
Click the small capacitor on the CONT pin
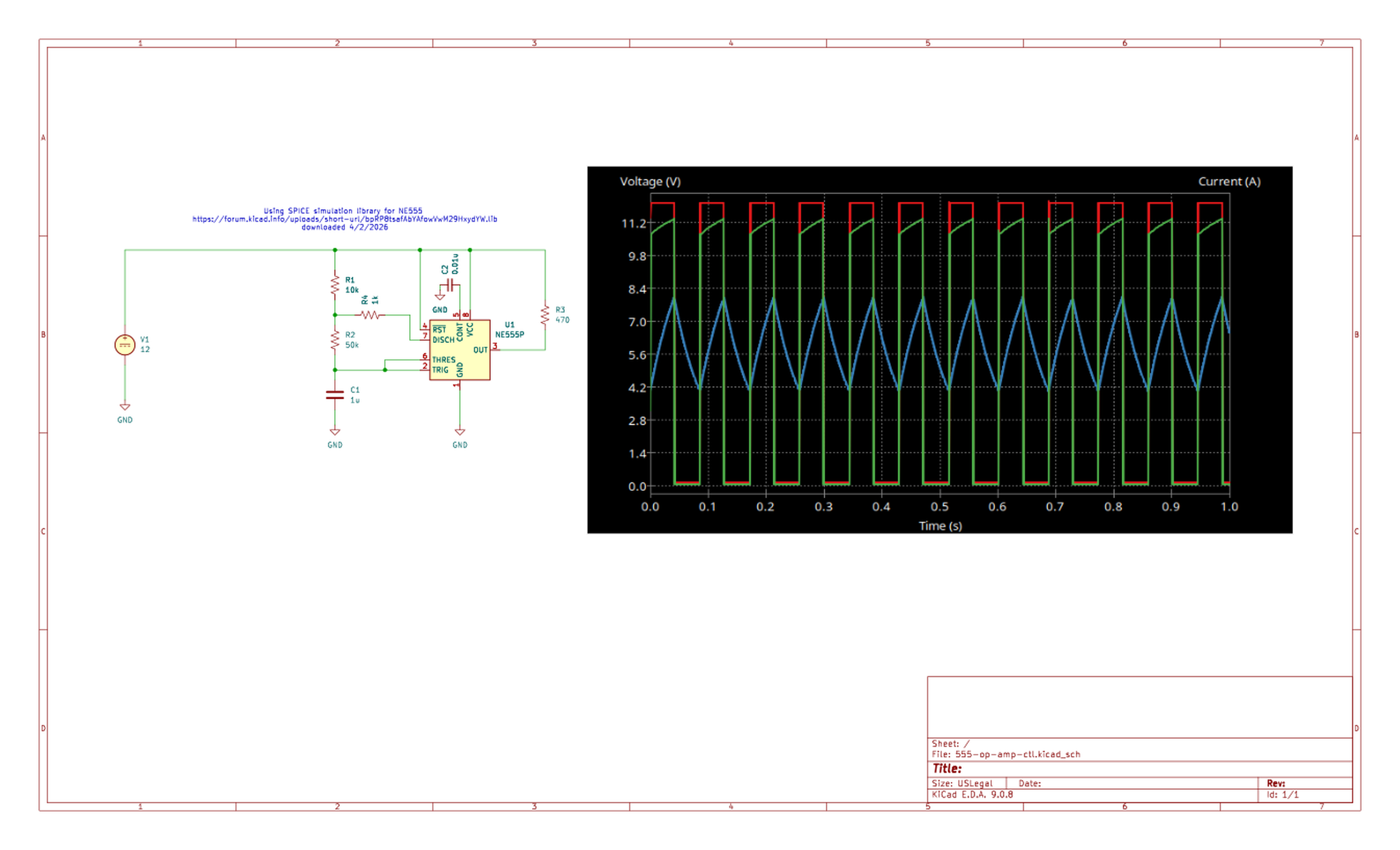tap(451, 283)
